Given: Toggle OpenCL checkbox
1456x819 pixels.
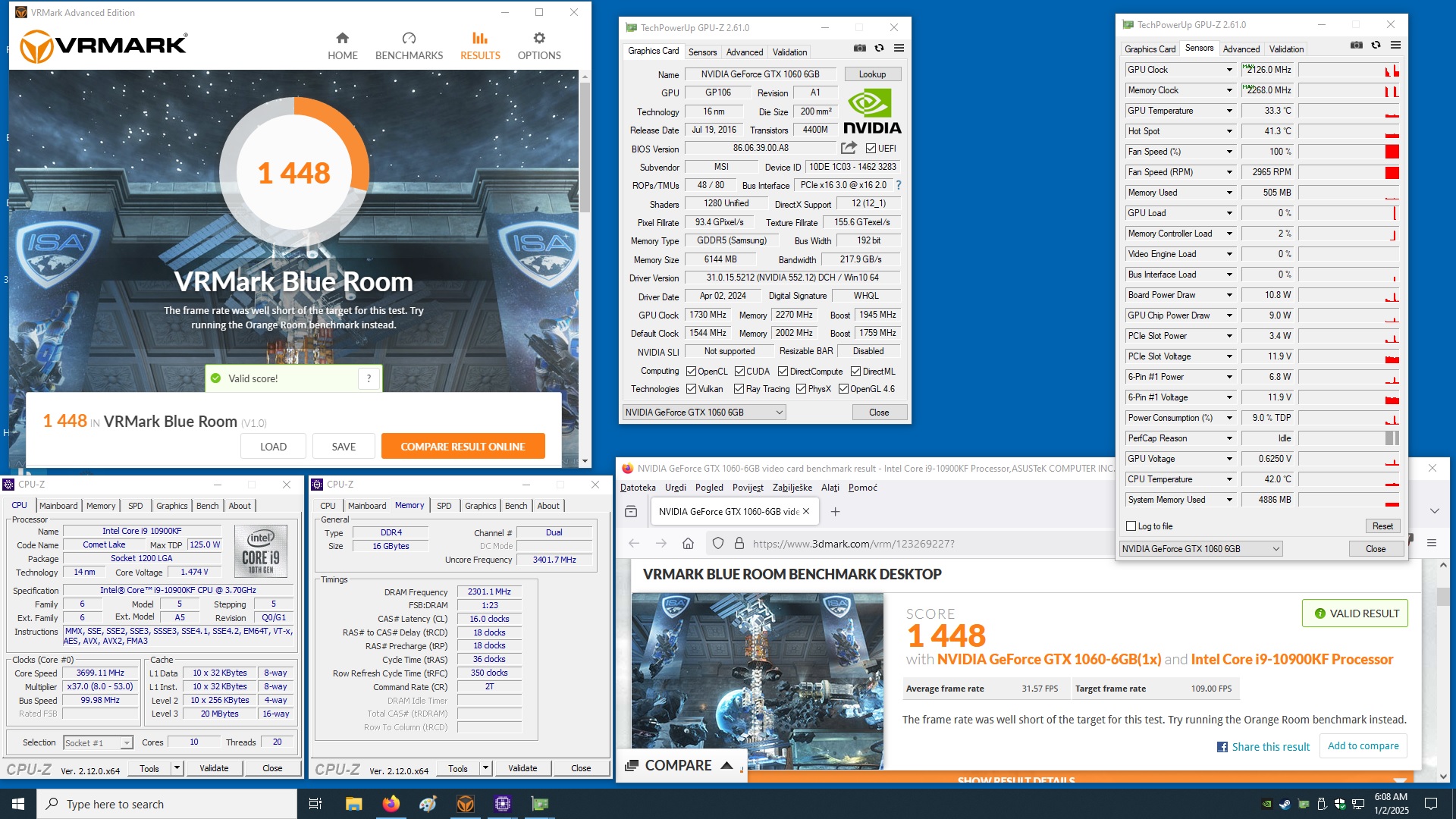Looking at the screenshot, I should point(691,372).
